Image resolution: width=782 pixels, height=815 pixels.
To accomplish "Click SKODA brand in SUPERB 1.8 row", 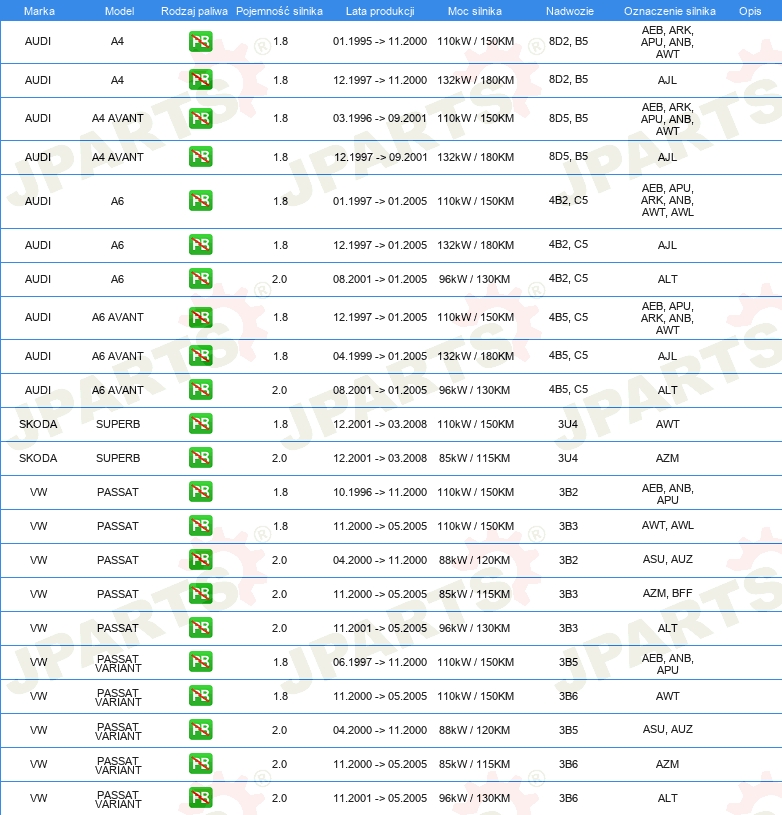I will click(x=38, y=424).
